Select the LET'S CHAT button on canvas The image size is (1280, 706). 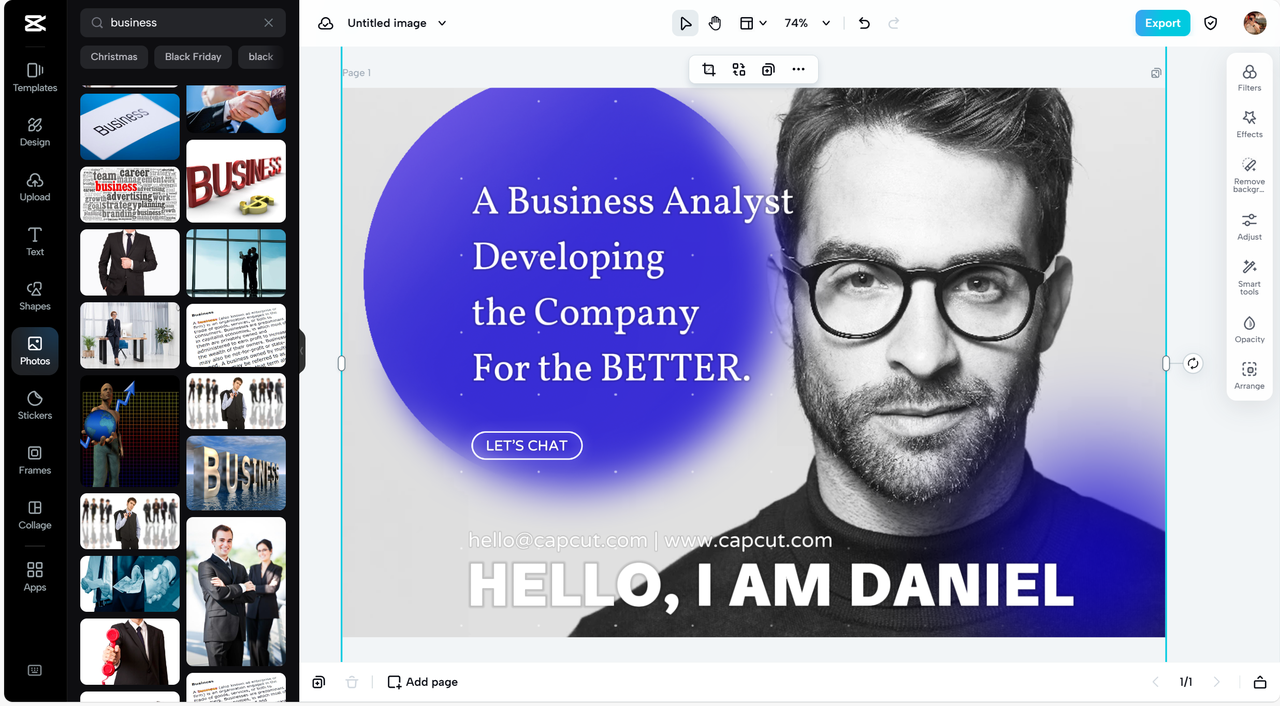tap(527, 445)
